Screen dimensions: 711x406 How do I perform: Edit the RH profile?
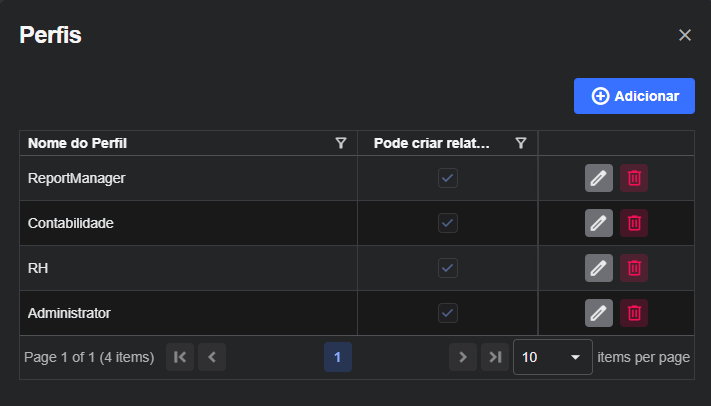point(599,268)
